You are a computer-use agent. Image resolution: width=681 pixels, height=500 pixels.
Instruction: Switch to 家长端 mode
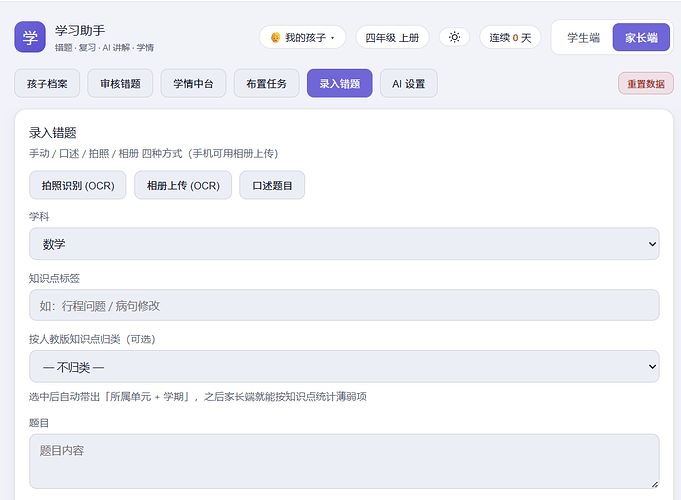(641, 37)
